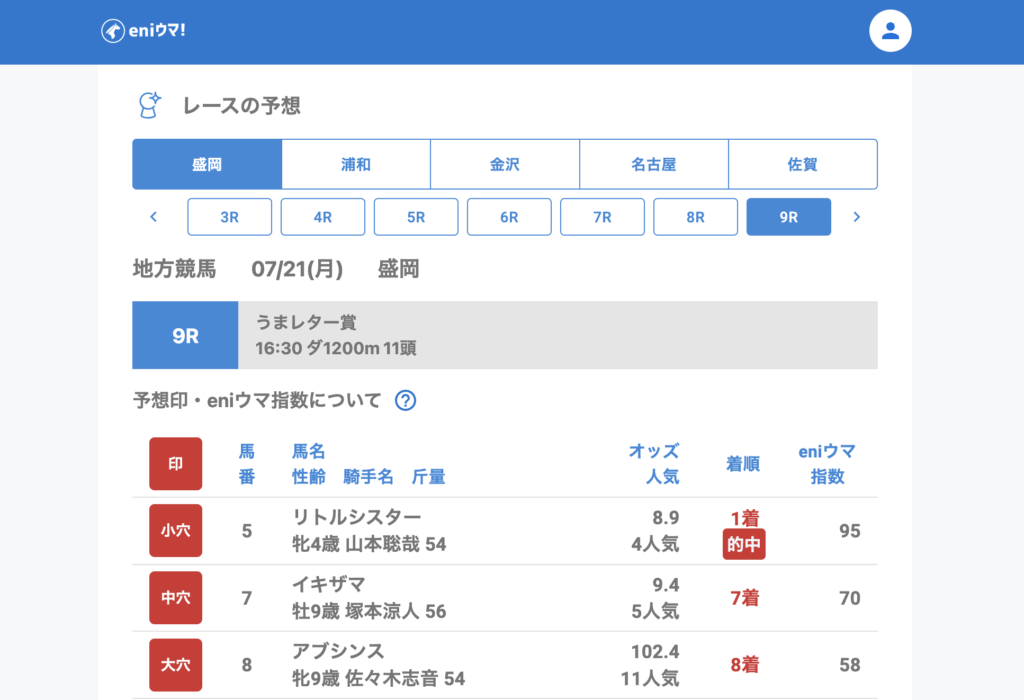Go to race 8R

click(695, 217)
